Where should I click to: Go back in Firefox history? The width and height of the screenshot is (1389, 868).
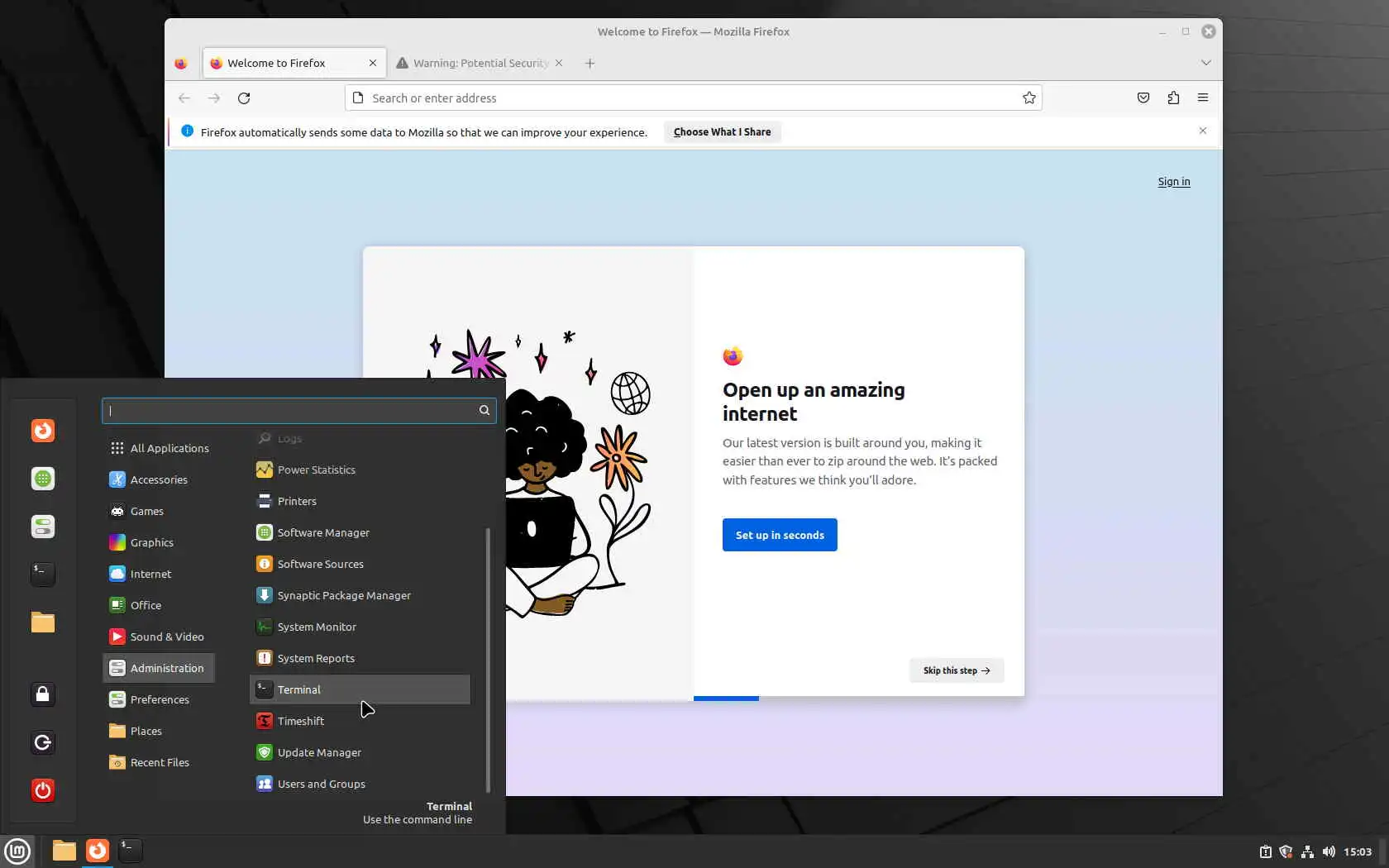click(x=184, y=98)
